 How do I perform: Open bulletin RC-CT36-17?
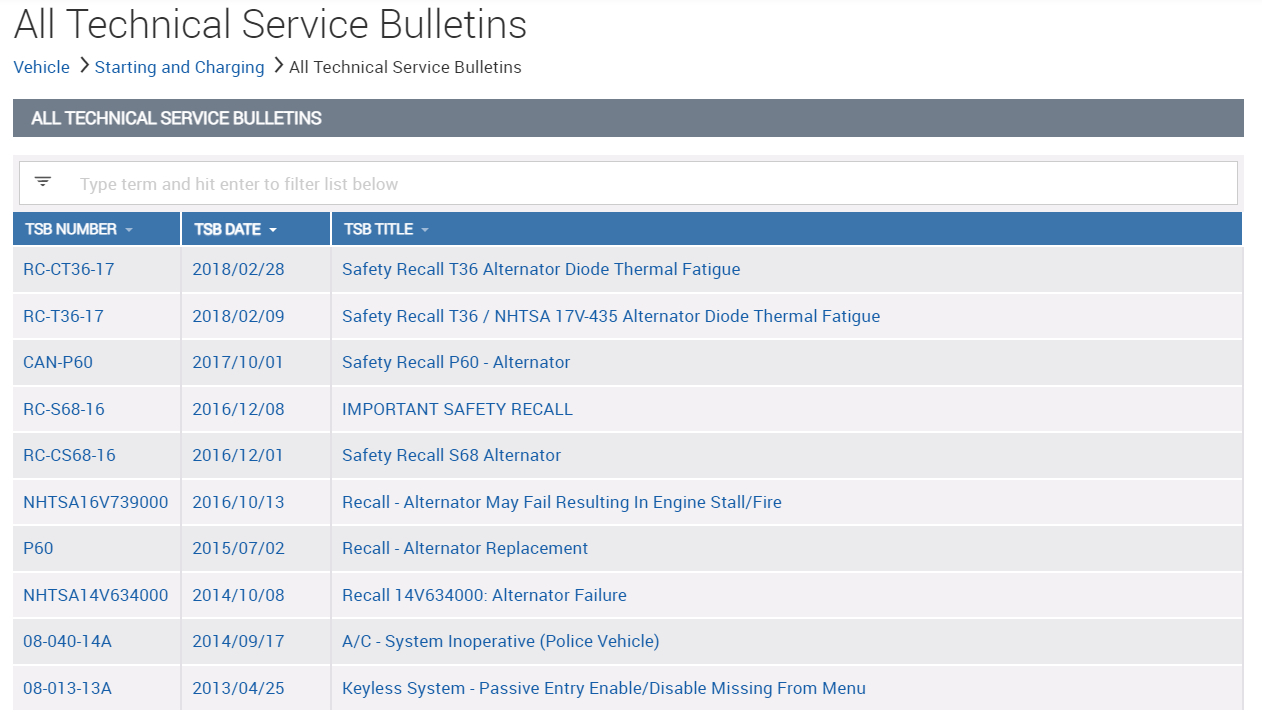[x=69, y=269]
